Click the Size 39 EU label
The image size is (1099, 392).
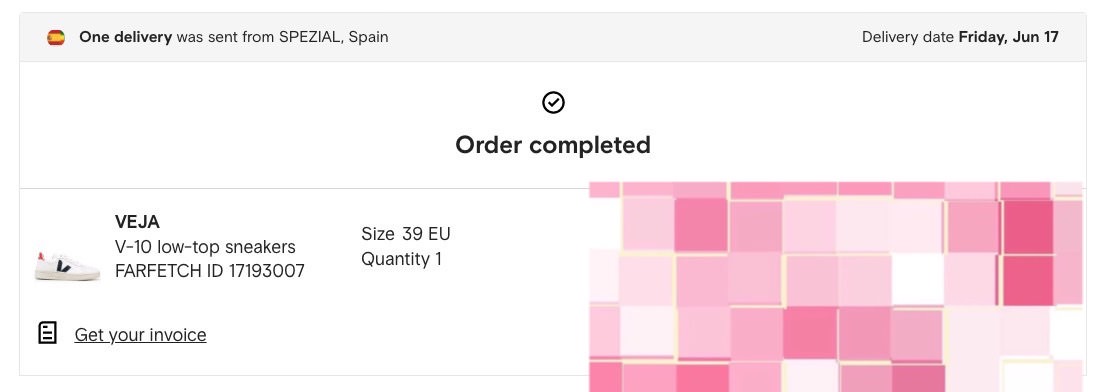coord(406,234)
